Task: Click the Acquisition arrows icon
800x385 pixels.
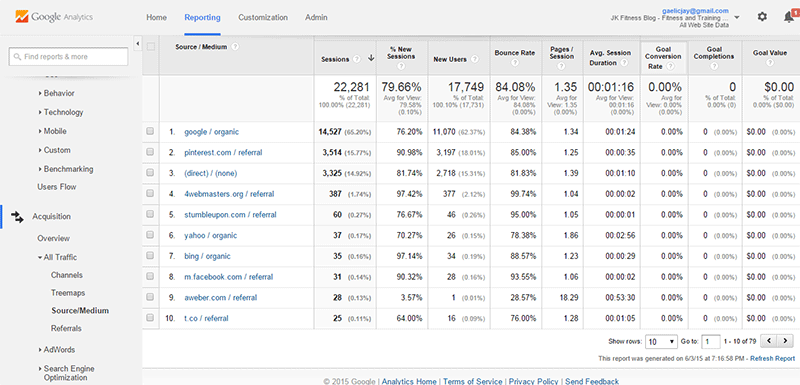Action: (17, 217)
